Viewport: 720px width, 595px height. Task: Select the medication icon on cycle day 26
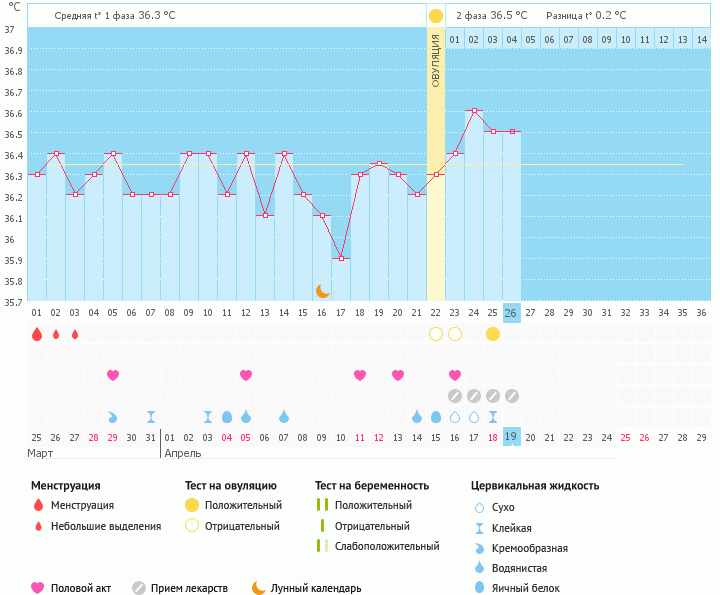[512, 396]
